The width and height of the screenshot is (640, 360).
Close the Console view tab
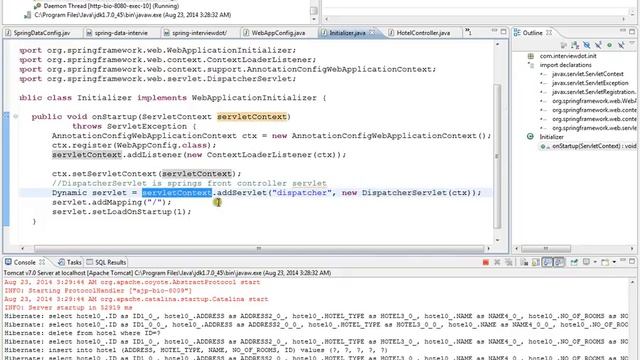pos(42,262)
